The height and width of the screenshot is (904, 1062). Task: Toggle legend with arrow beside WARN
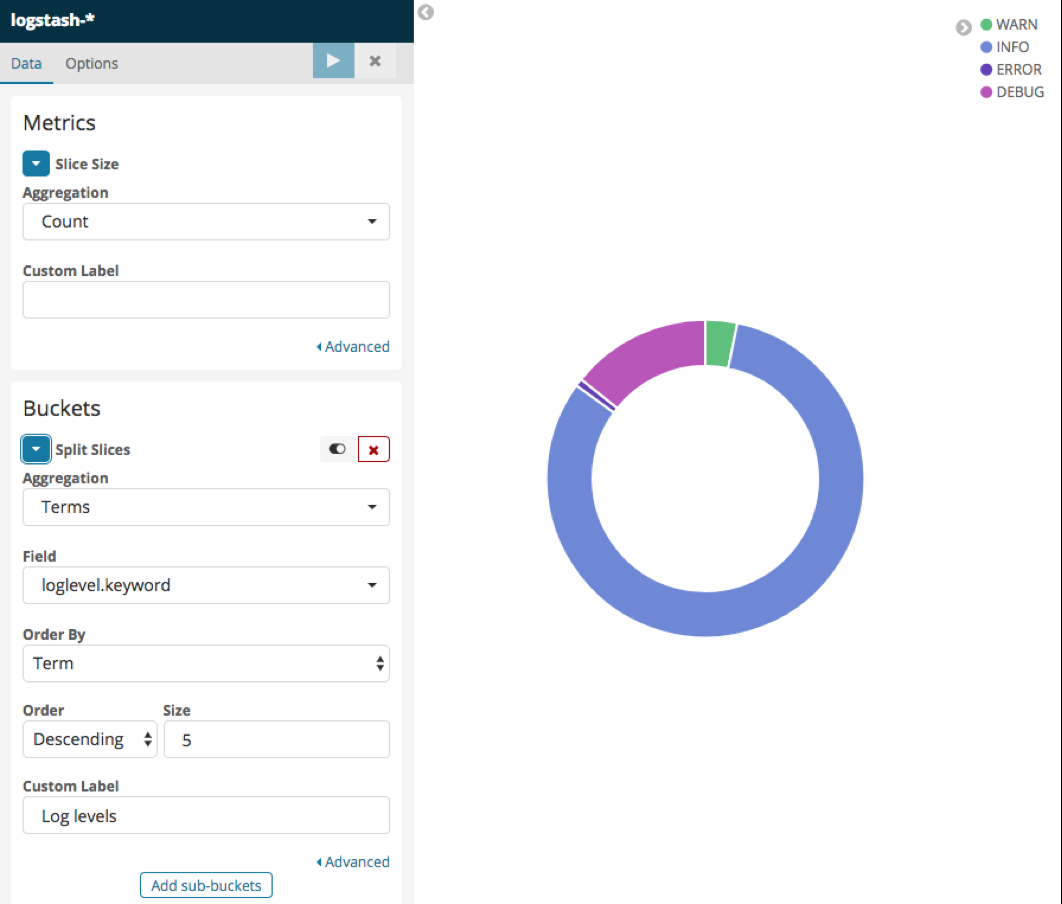click(x=964, y=27)
